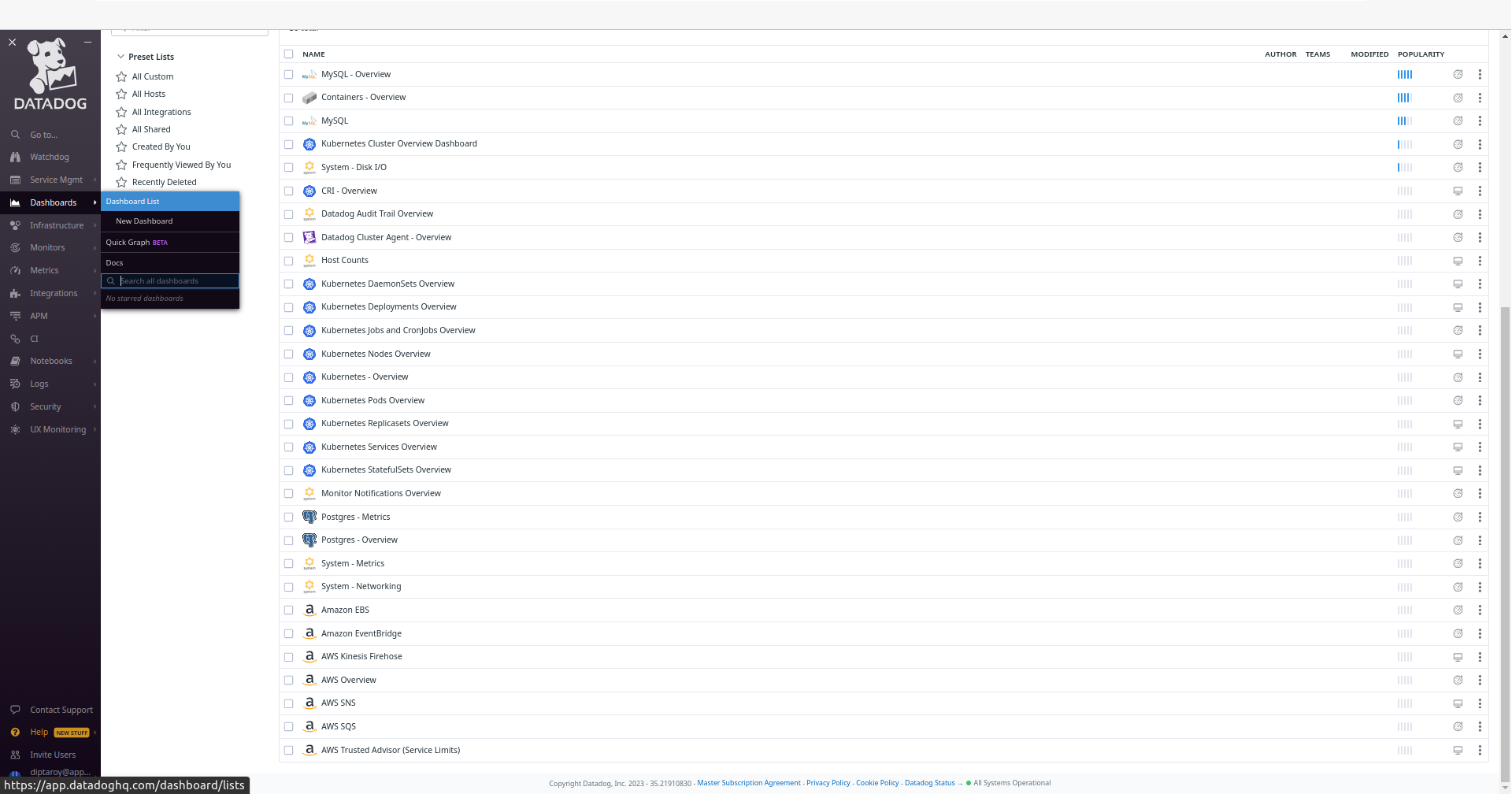
Task: Select the Security shield icon
Action: pos(16,406)
